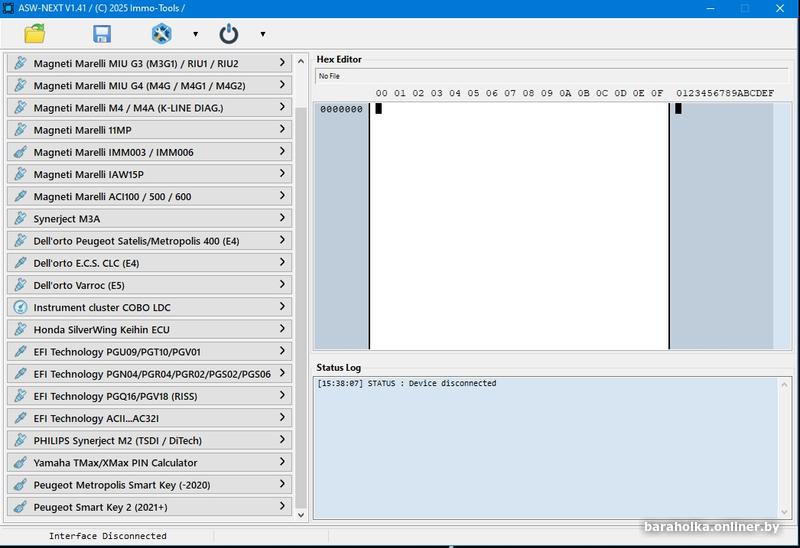The width and height of the screenshot is (800, 548).
Task: Select Magneti Marelli IAW15P entry
Action: coord(149,174)
